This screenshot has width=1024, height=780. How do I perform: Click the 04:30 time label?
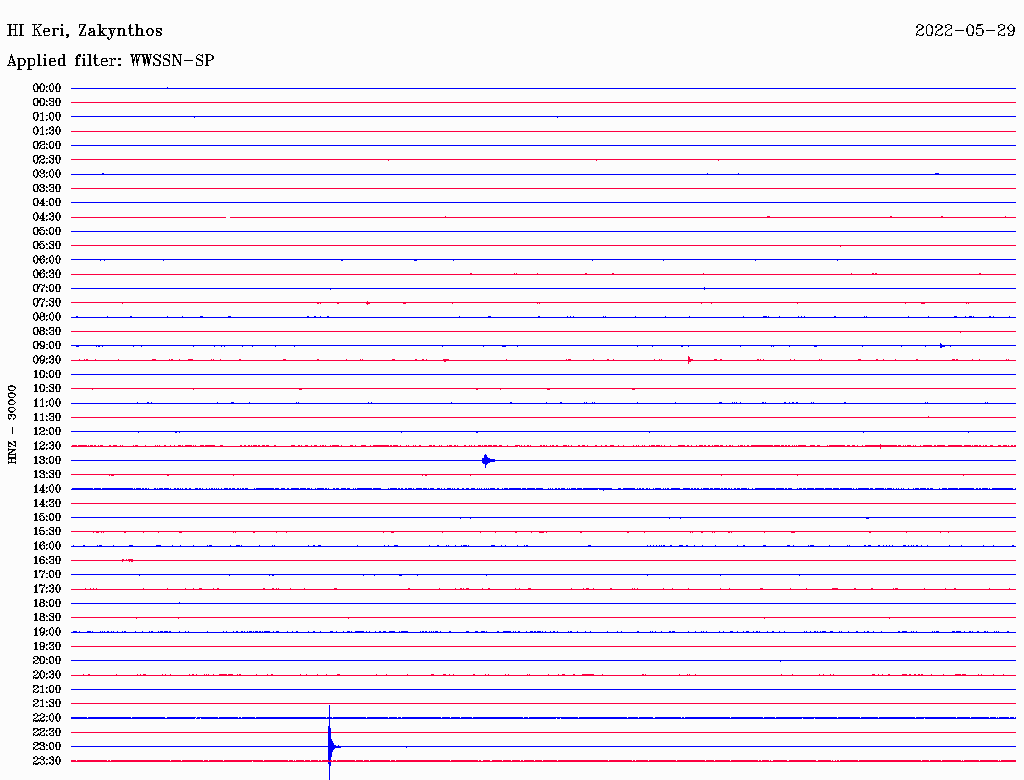(x=47, y=217)
